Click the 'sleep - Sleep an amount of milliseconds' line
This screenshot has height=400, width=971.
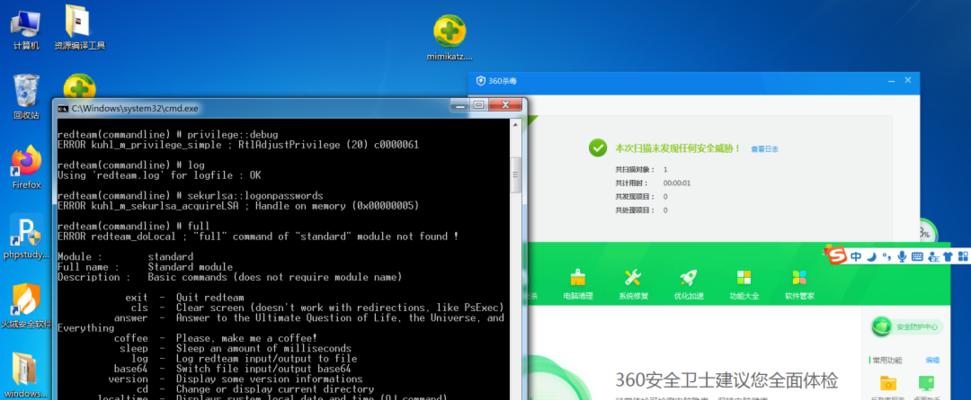[x=235, y=349]
